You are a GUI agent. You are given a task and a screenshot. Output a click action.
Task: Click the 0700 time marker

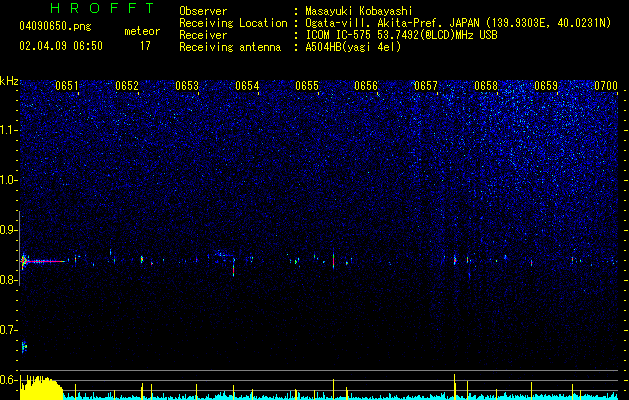[606, 86]
